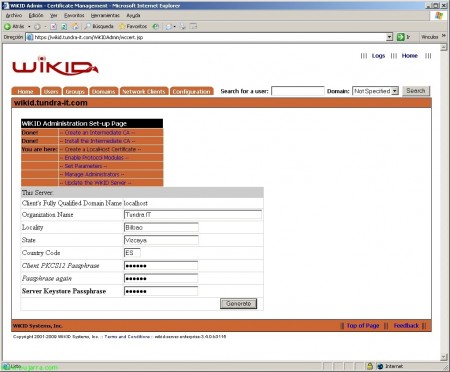Click the History icon in toolbar
This screenshot has height=372, width=450.
(x=155, y=26)
